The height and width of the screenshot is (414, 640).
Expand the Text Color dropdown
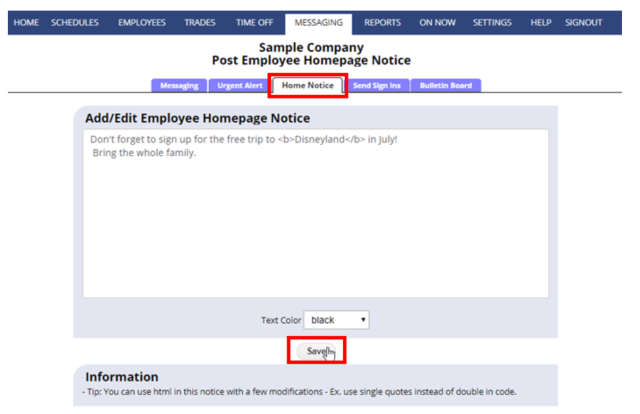pos(336,320)
